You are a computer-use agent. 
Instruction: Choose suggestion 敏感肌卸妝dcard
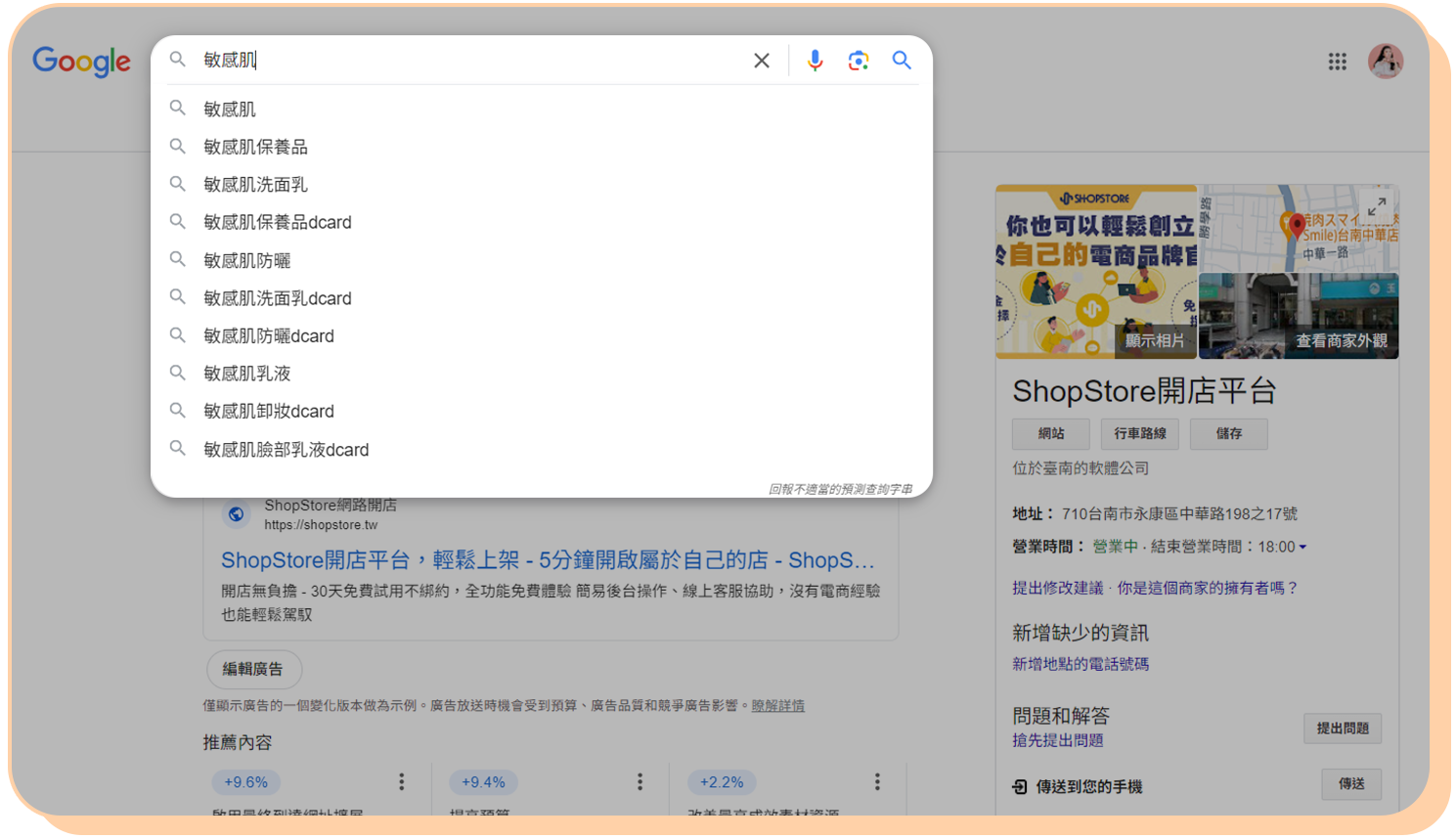542,411
